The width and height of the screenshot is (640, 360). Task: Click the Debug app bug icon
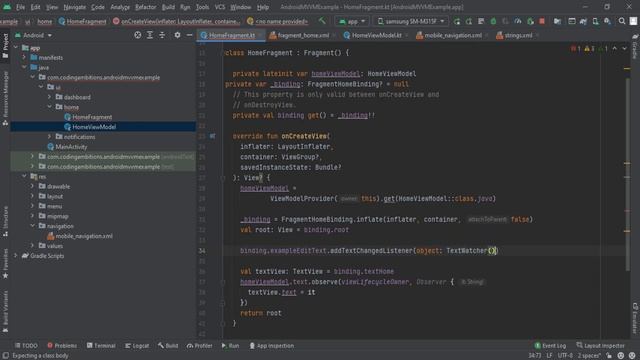click(x=493, y=21)
